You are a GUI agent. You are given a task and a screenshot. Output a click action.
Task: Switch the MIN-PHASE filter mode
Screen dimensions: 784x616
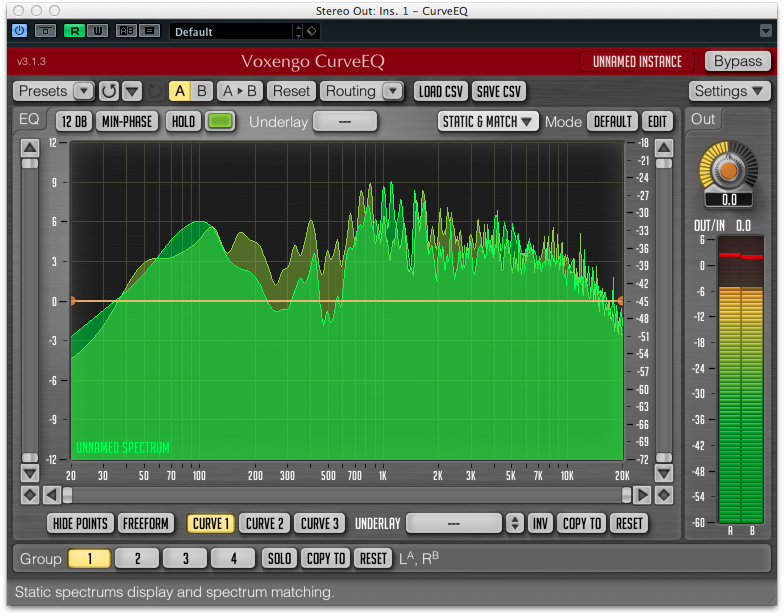127,122
